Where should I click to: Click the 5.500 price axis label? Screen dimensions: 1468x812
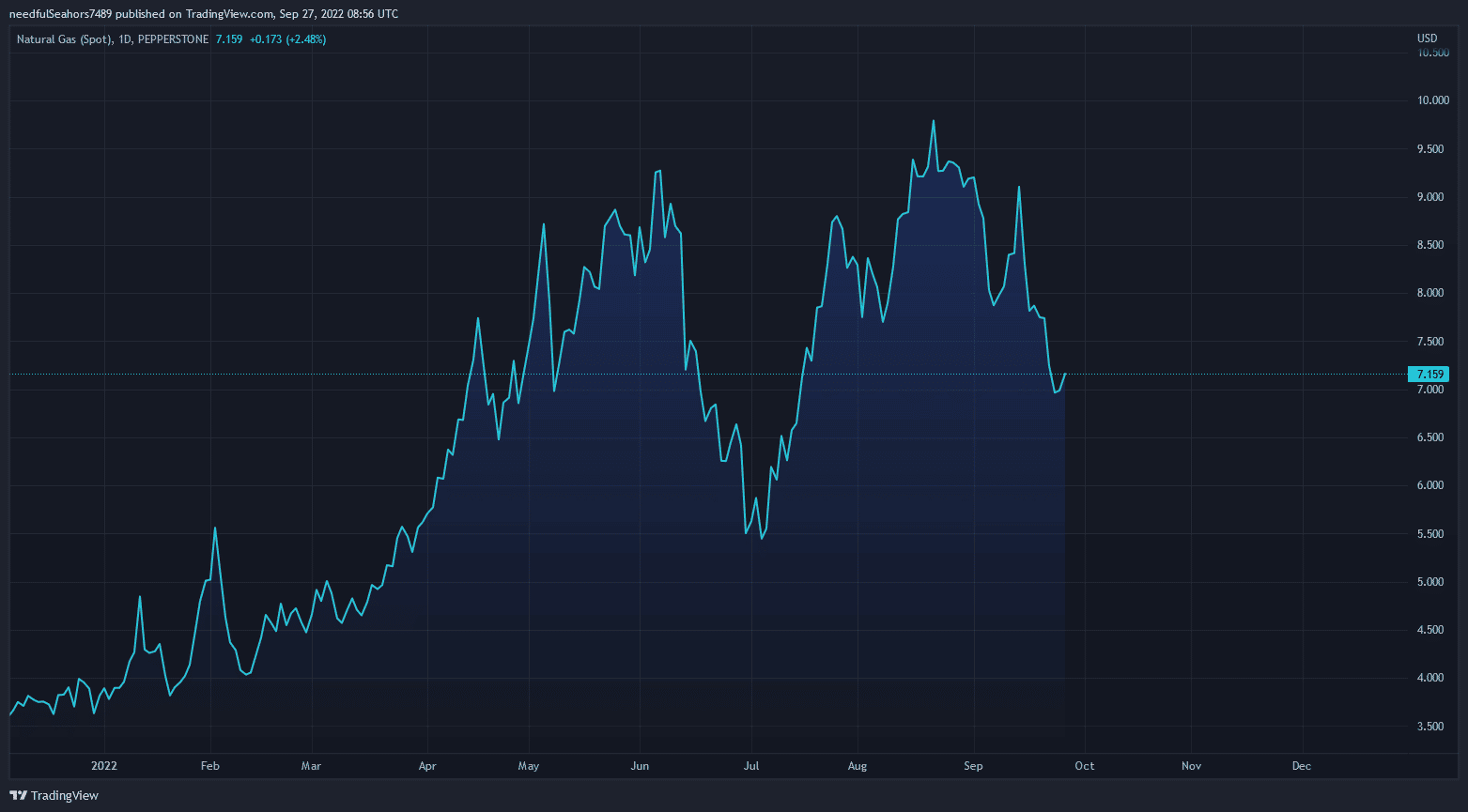point(1433,534)
